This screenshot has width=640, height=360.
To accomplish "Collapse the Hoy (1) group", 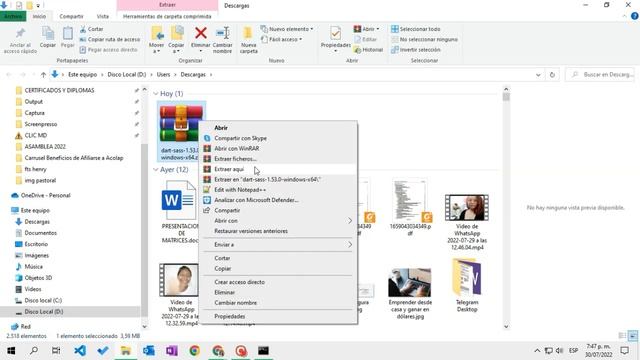I will (156, 94).
